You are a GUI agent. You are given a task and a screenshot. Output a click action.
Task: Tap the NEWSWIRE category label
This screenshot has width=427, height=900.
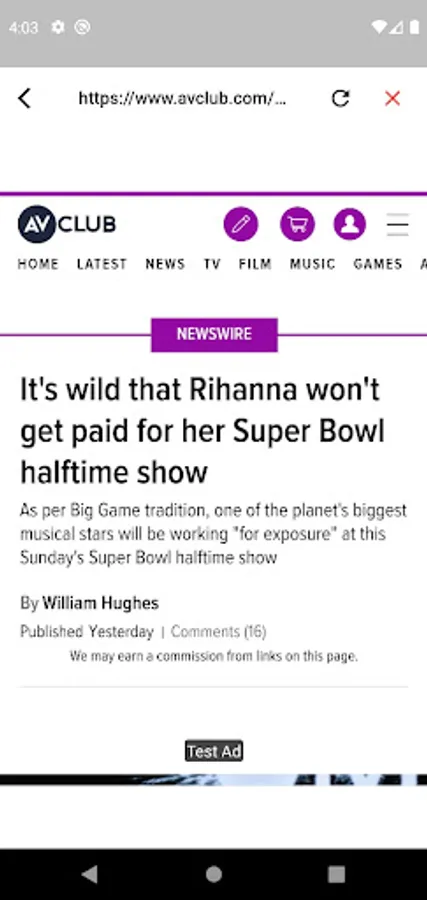[x=214, y=335]
